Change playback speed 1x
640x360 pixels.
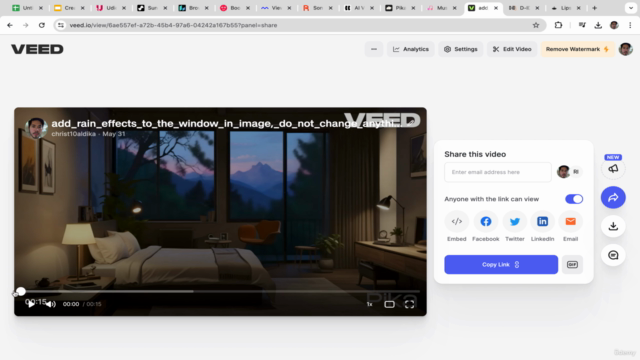[369, 304]
